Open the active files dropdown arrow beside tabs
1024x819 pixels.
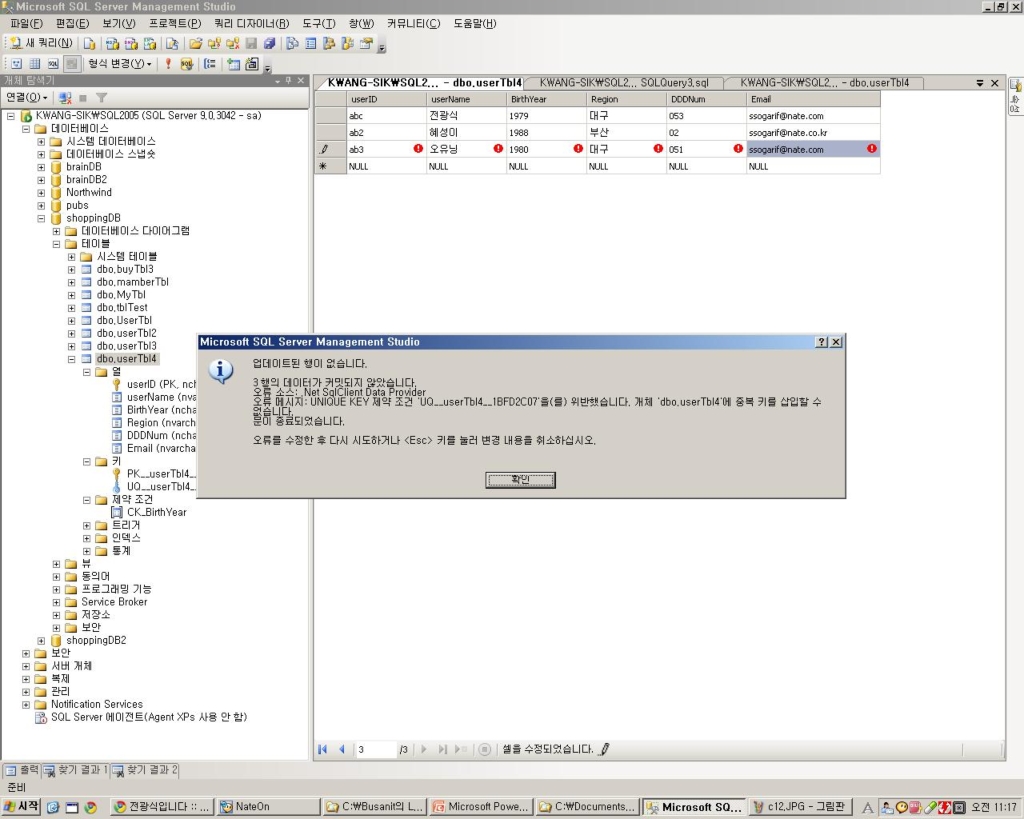(x=980, y=83)
